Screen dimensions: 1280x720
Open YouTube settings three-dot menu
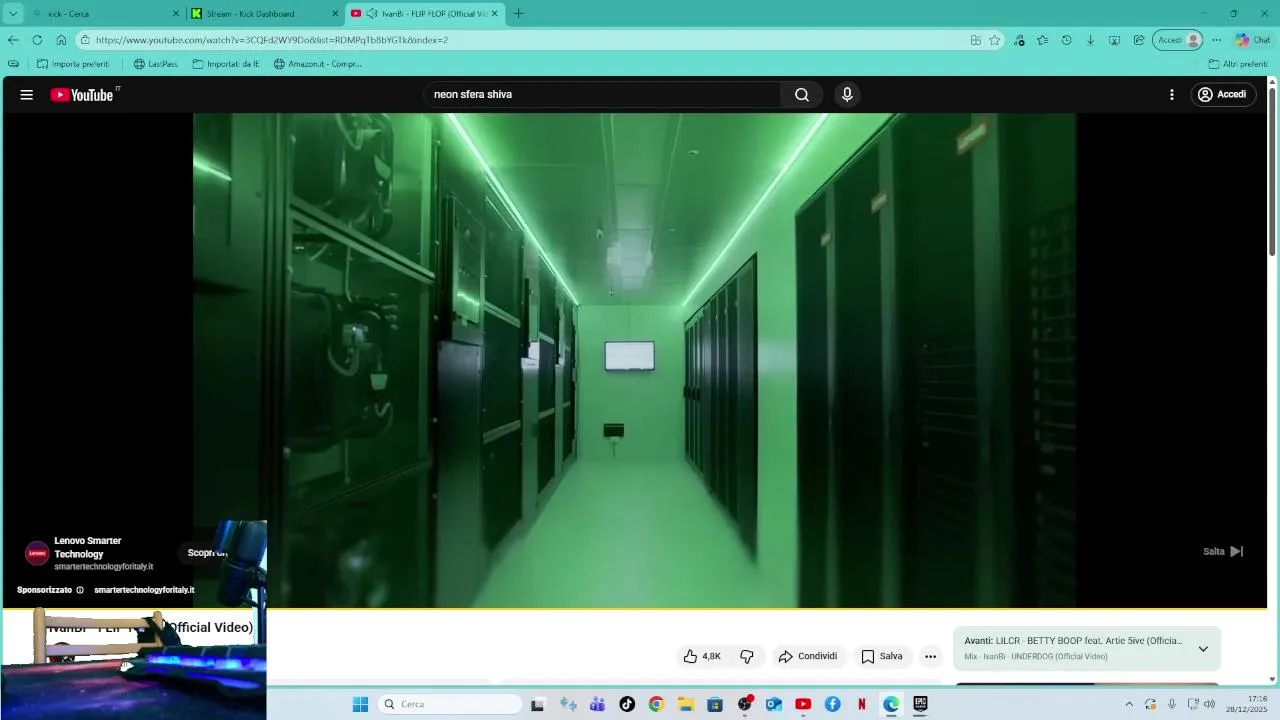pyautogui.click(x=1172, y=95)
